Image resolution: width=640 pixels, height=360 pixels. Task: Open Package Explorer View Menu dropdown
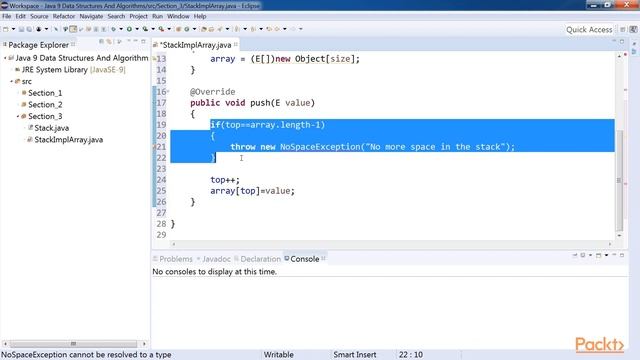[129, 41]
